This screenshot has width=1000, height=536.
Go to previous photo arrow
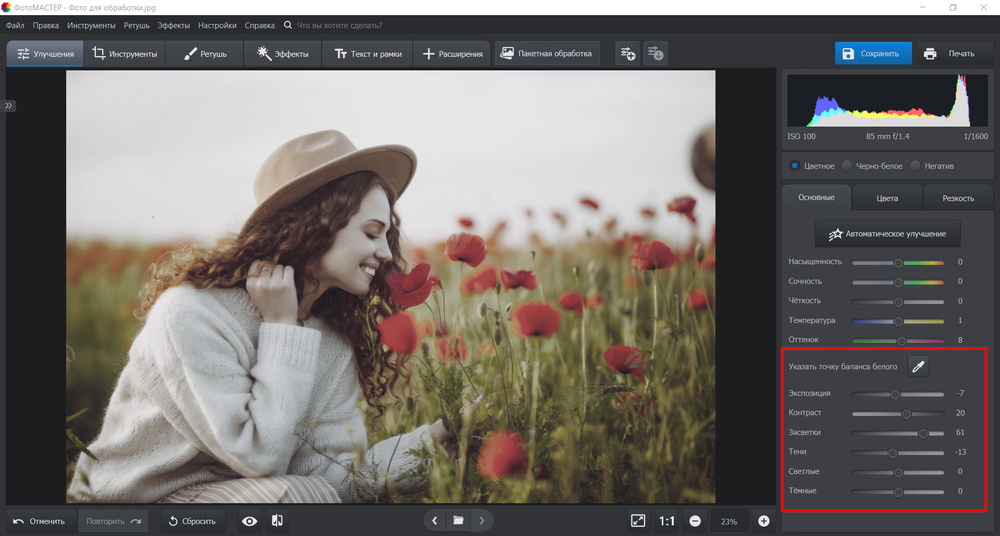pyautogui.click(x=434, y=521)
